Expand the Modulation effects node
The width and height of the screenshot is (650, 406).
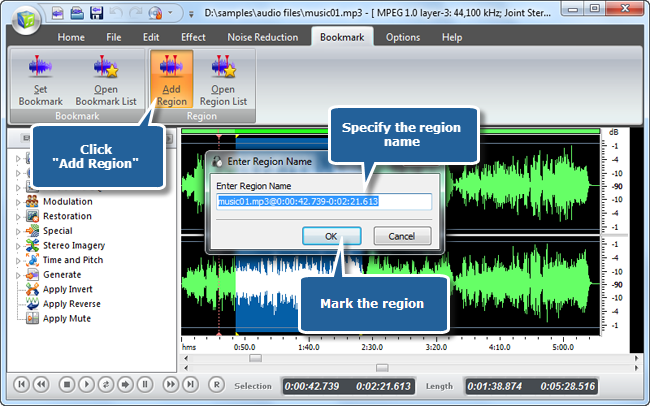pyautogui.click(x=18, y=202)
